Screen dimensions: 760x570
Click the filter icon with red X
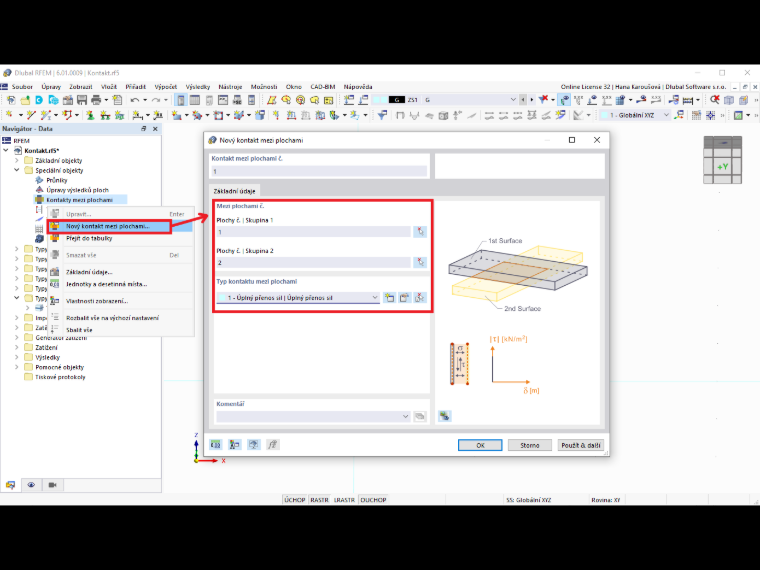[544, 100]
